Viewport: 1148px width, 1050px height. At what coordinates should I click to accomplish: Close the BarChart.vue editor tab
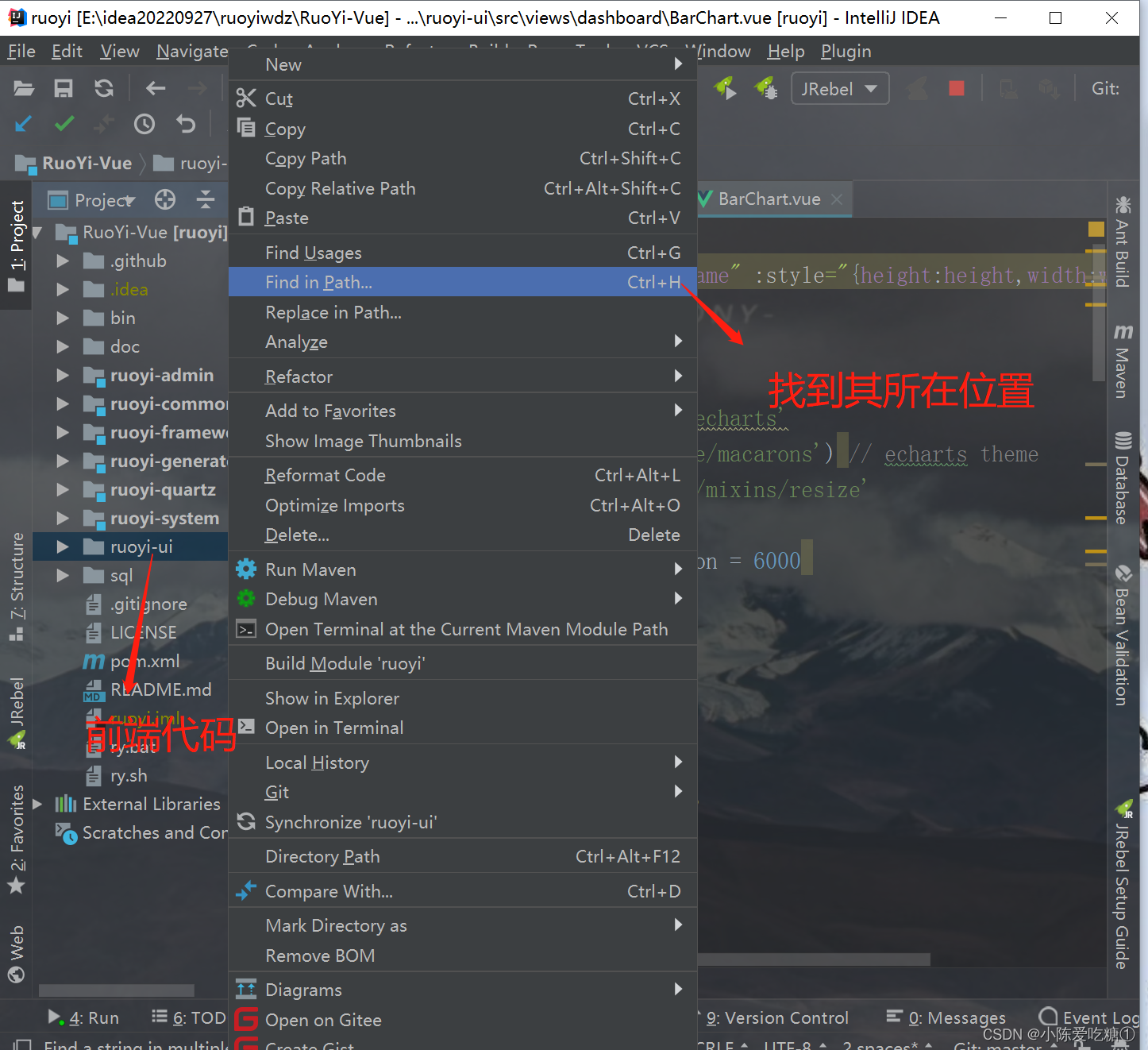pos(836,199)
